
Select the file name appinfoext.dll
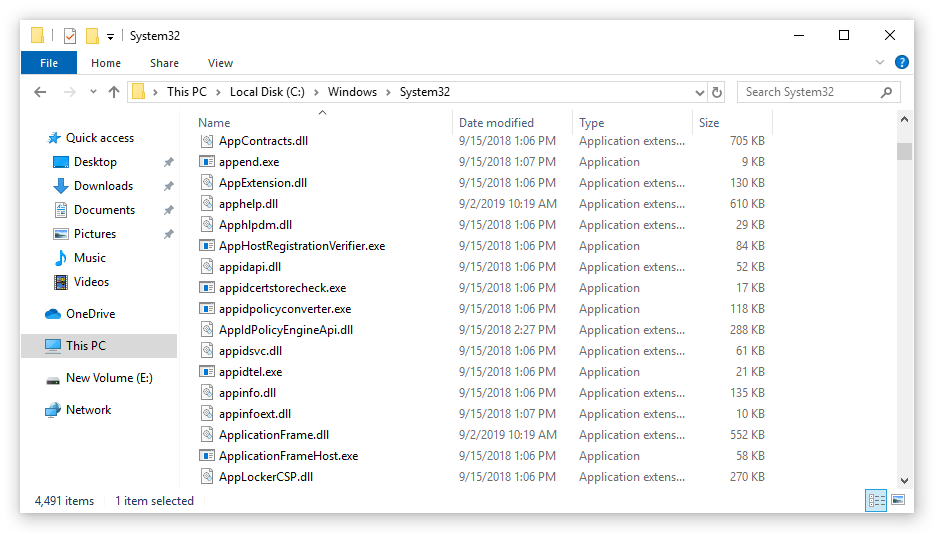255,414
